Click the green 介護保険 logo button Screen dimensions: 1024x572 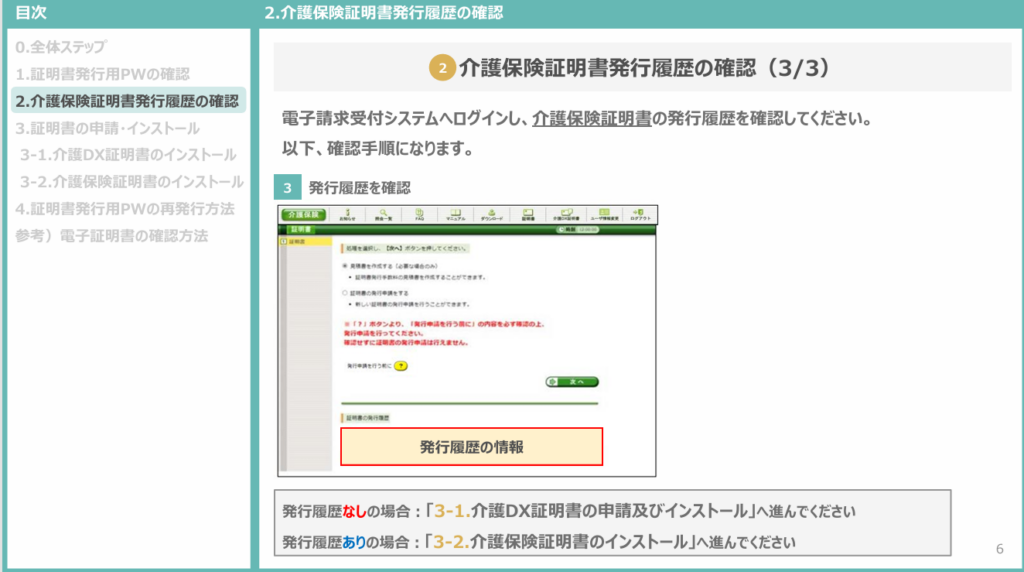303,215
